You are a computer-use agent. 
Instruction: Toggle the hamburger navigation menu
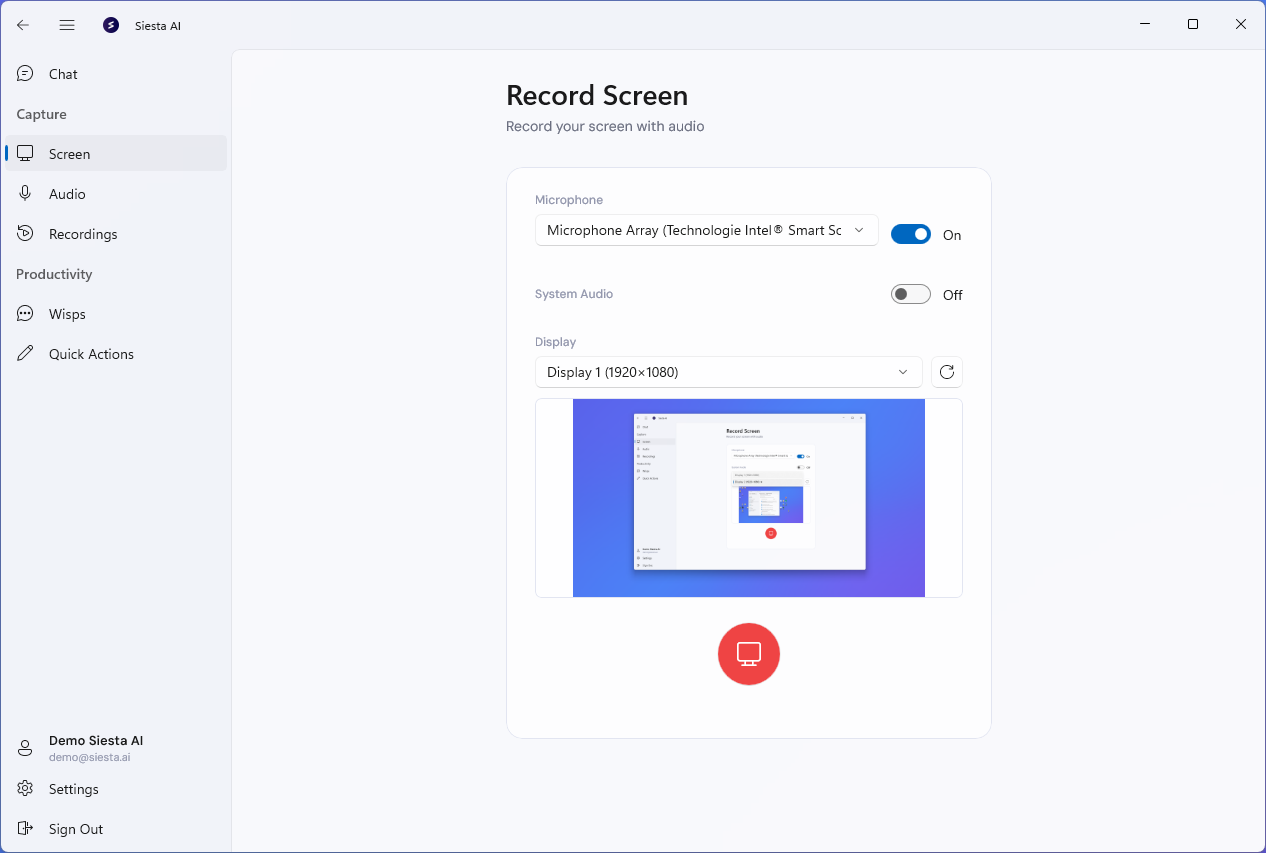(x=67, y=25)
